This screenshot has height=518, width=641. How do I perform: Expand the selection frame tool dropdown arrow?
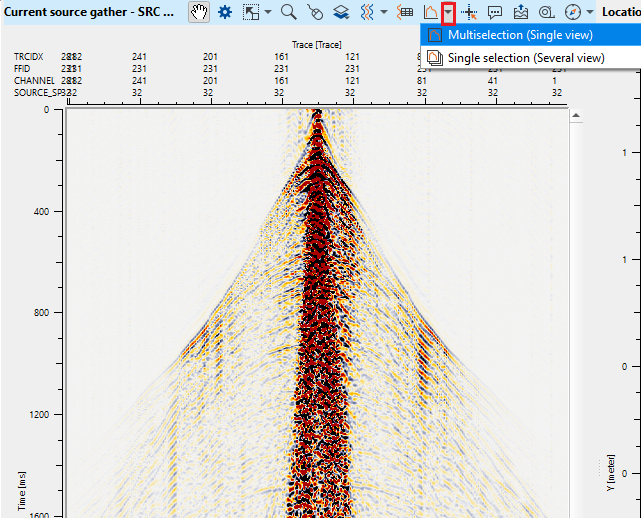[267, 12]
